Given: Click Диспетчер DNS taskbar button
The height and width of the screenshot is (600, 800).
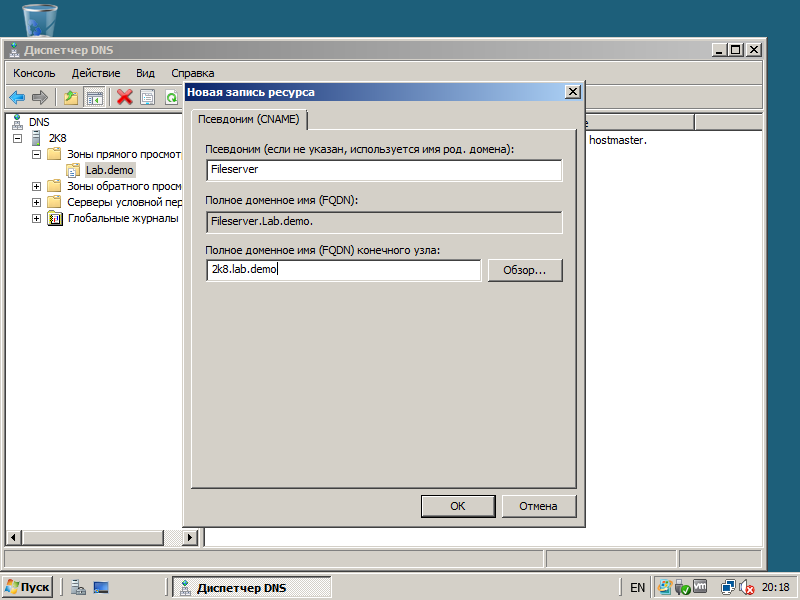Looking at the screenshot, I should (x=251, y=587).
